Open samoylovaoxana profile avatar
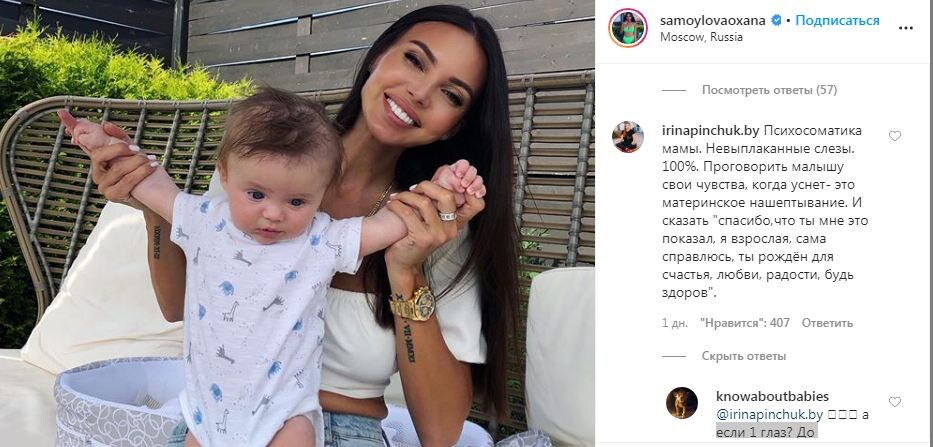The image size is (933, 447). coord(627,28)
